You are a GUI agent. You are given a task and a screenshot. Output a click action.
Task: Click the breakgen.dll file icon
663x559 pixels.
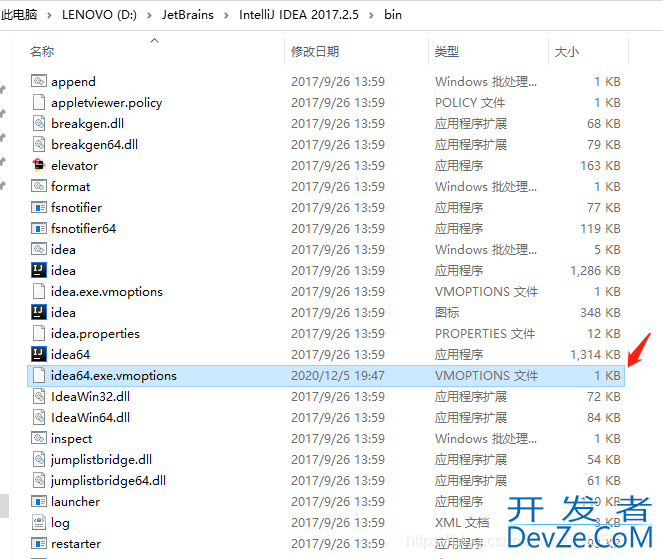[39, 123]
